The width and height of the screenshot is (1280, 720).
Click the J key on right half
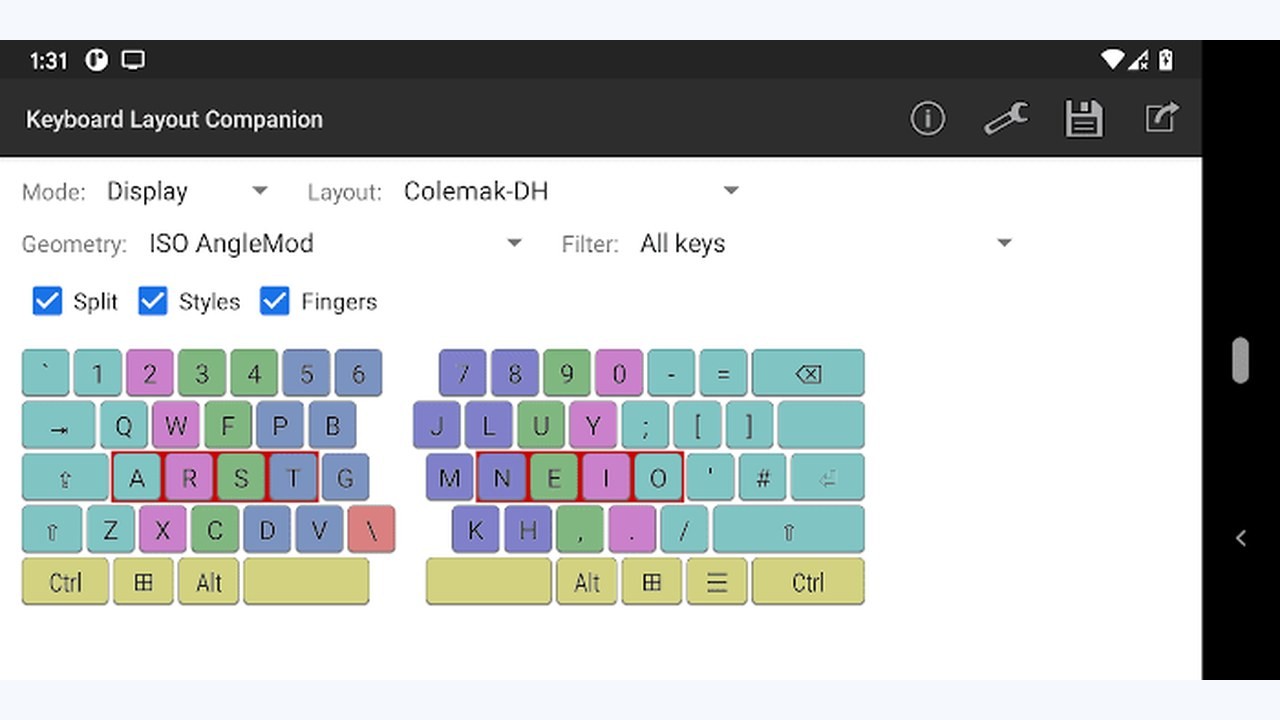(437, 426)
